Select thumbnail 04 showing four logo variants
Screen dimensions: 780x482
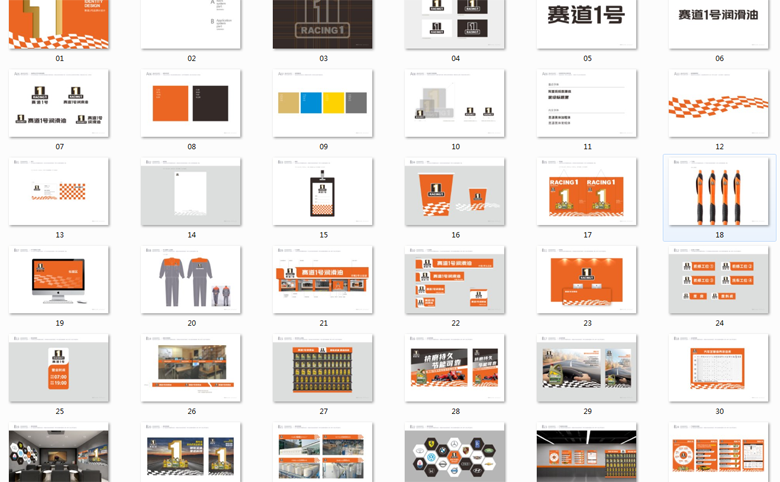tap(455, 24)
